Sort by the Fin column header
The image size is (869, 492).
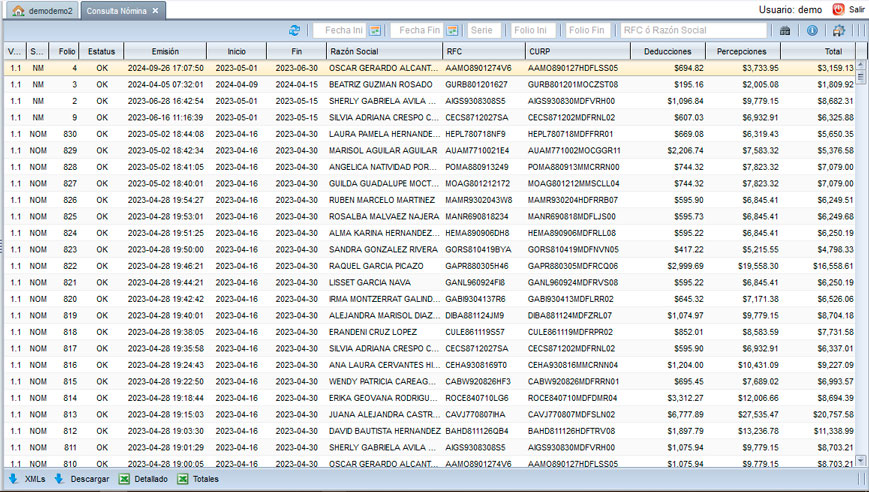[x=297, y=51]
